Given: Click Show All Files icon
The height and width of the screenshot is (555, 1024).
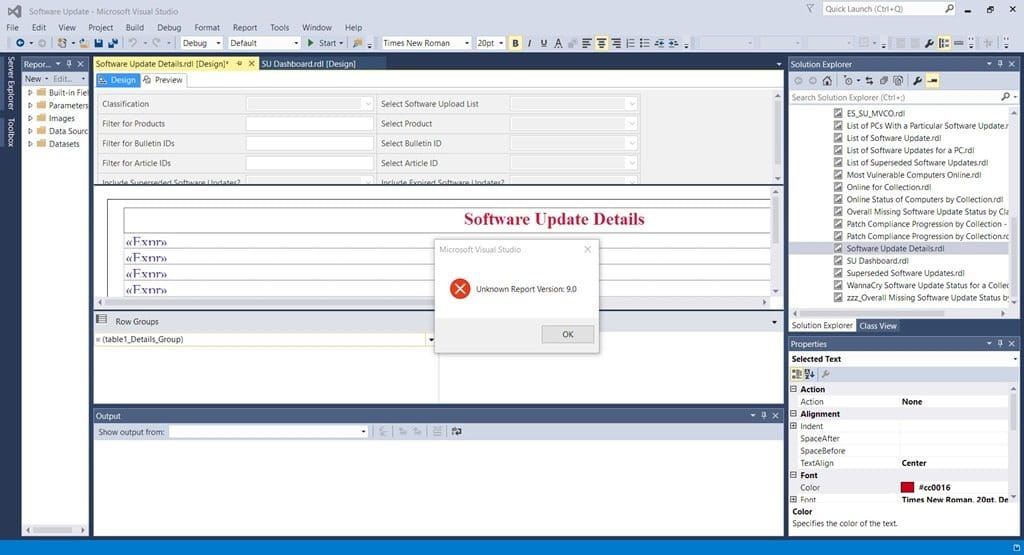Looking at the screenshot, I should 898,81.
